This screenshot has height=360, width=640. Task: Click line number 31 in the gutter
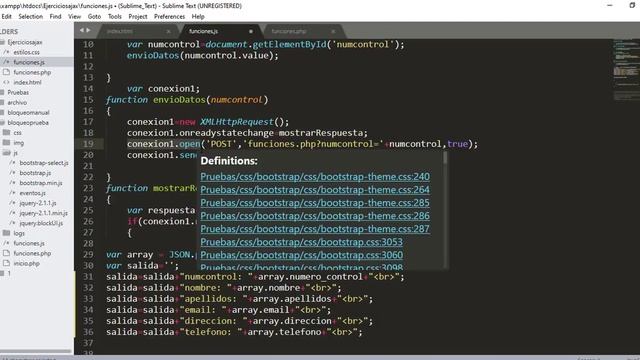click(88, 277)
